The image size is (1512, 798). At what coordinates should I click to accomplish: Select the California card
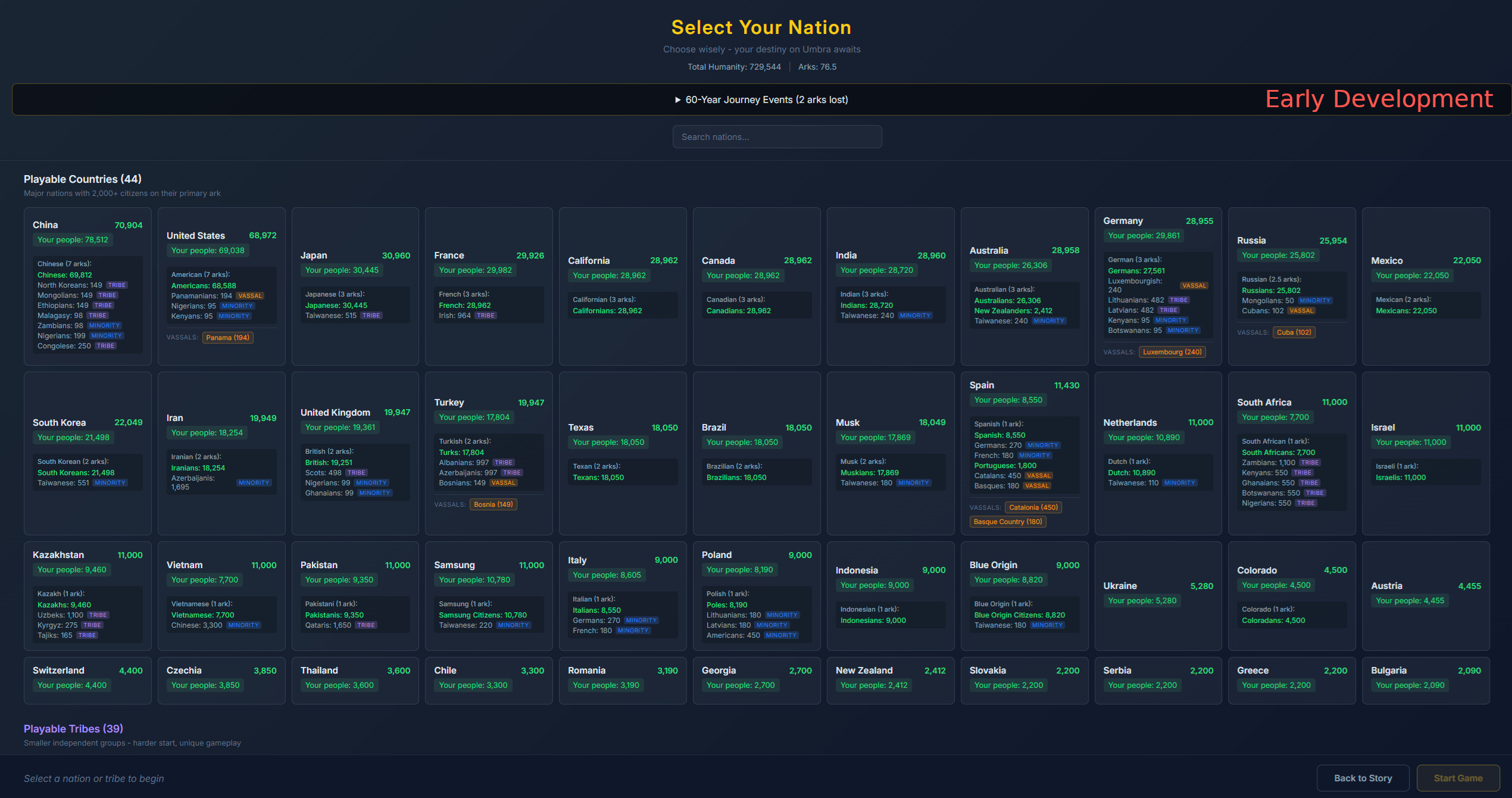coord(623,286)
